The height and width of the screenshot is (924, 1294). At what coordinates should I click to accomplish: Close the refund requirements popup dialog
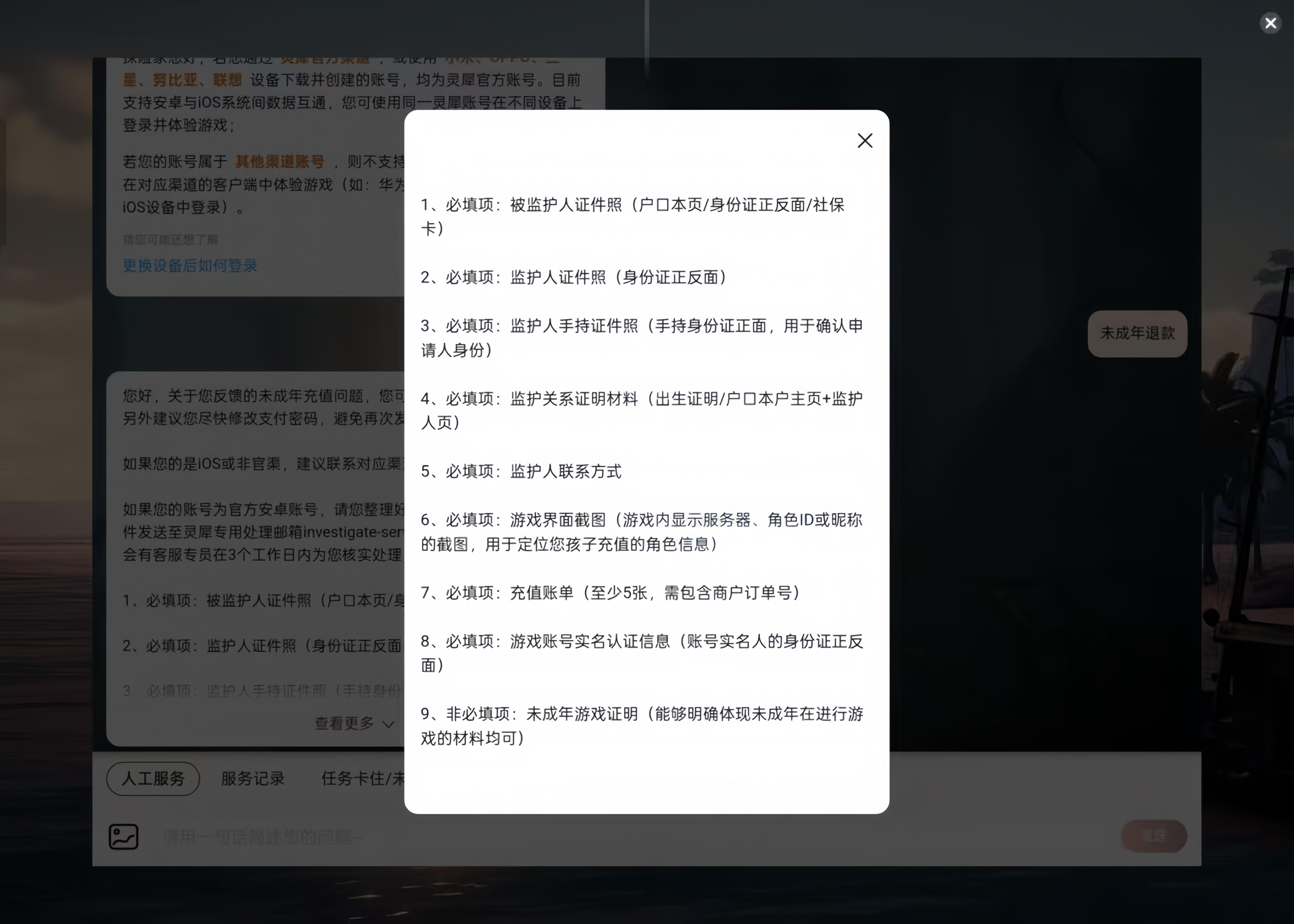865,141
